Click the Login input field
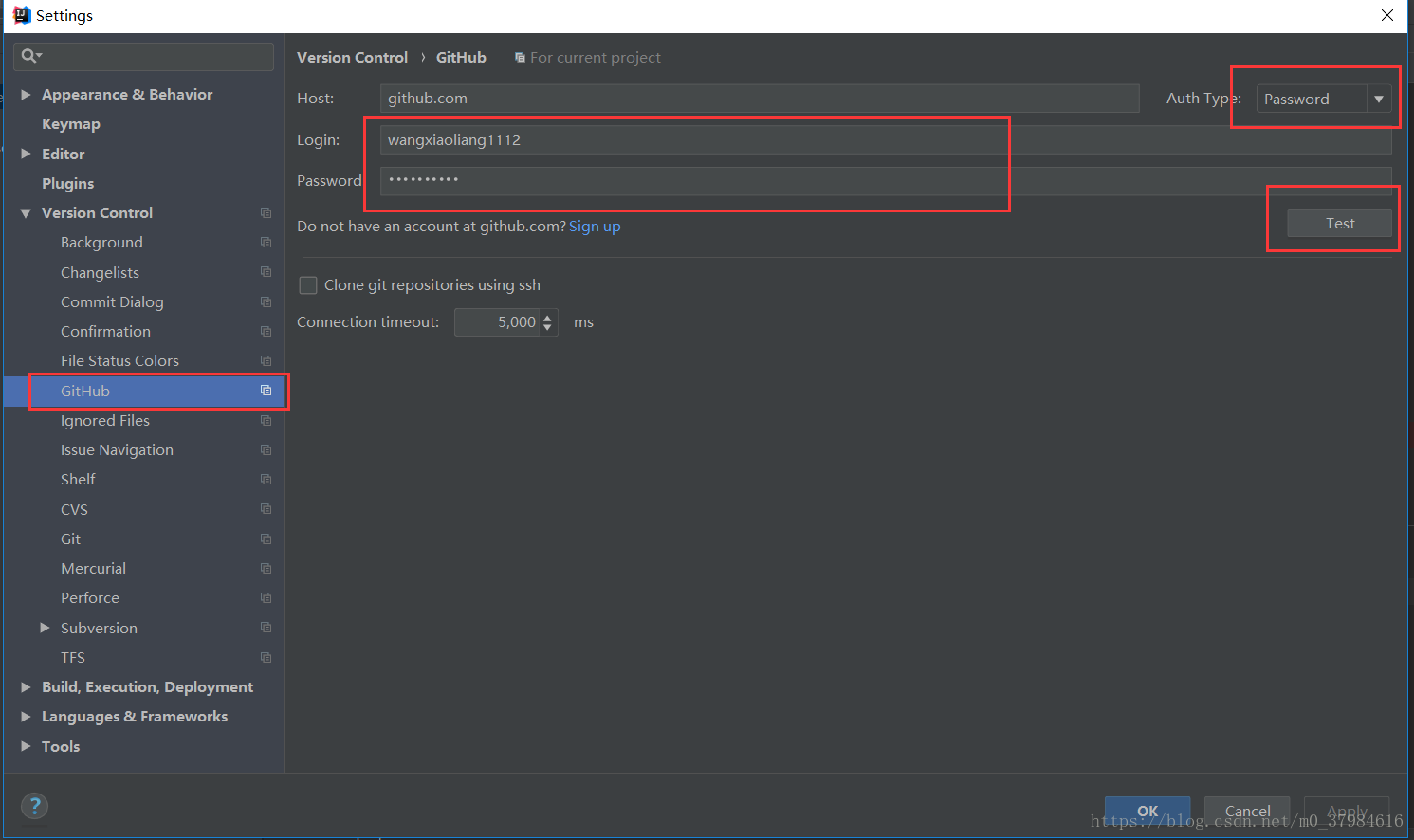The height and width of the screenshot is (840, 1414). 886,140
